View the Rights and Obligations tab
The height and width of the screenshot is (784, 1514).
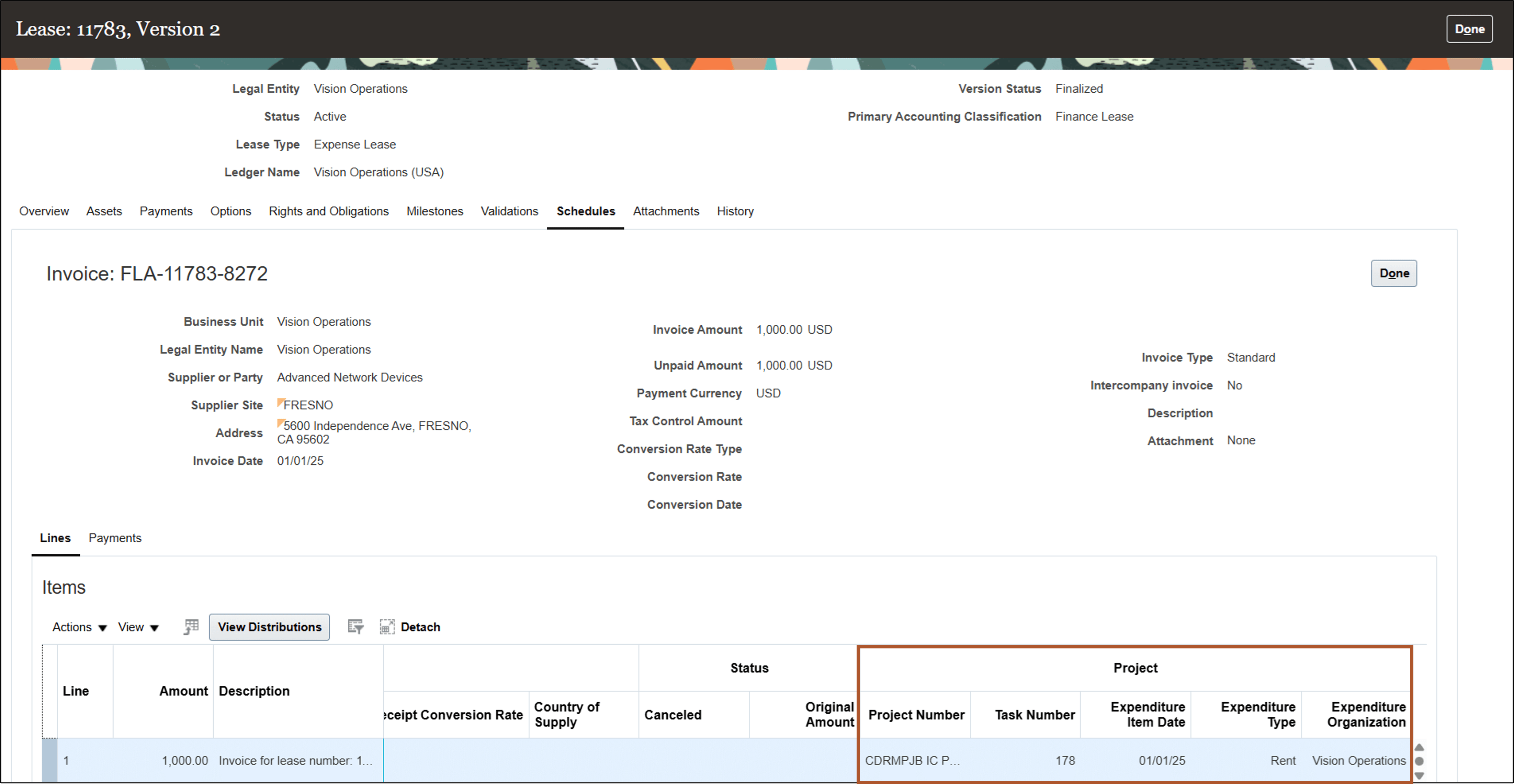click(329, 211)
